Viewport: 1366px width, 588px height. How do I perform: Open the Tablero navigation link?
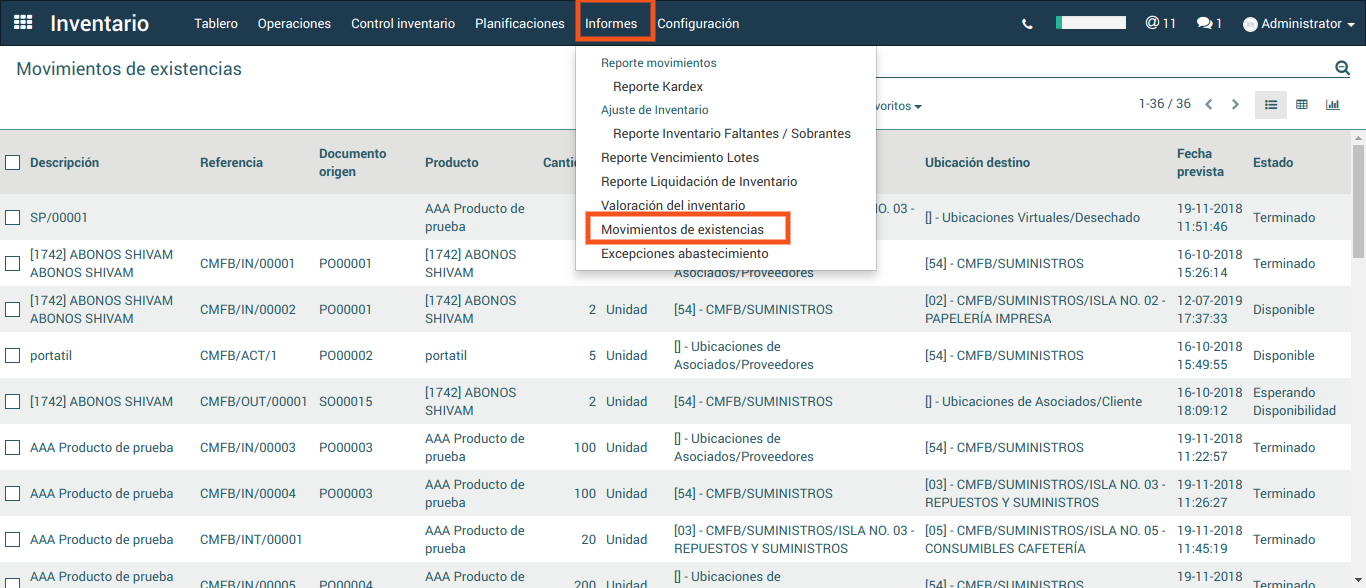pyautogui.click(x=216, y=23)
